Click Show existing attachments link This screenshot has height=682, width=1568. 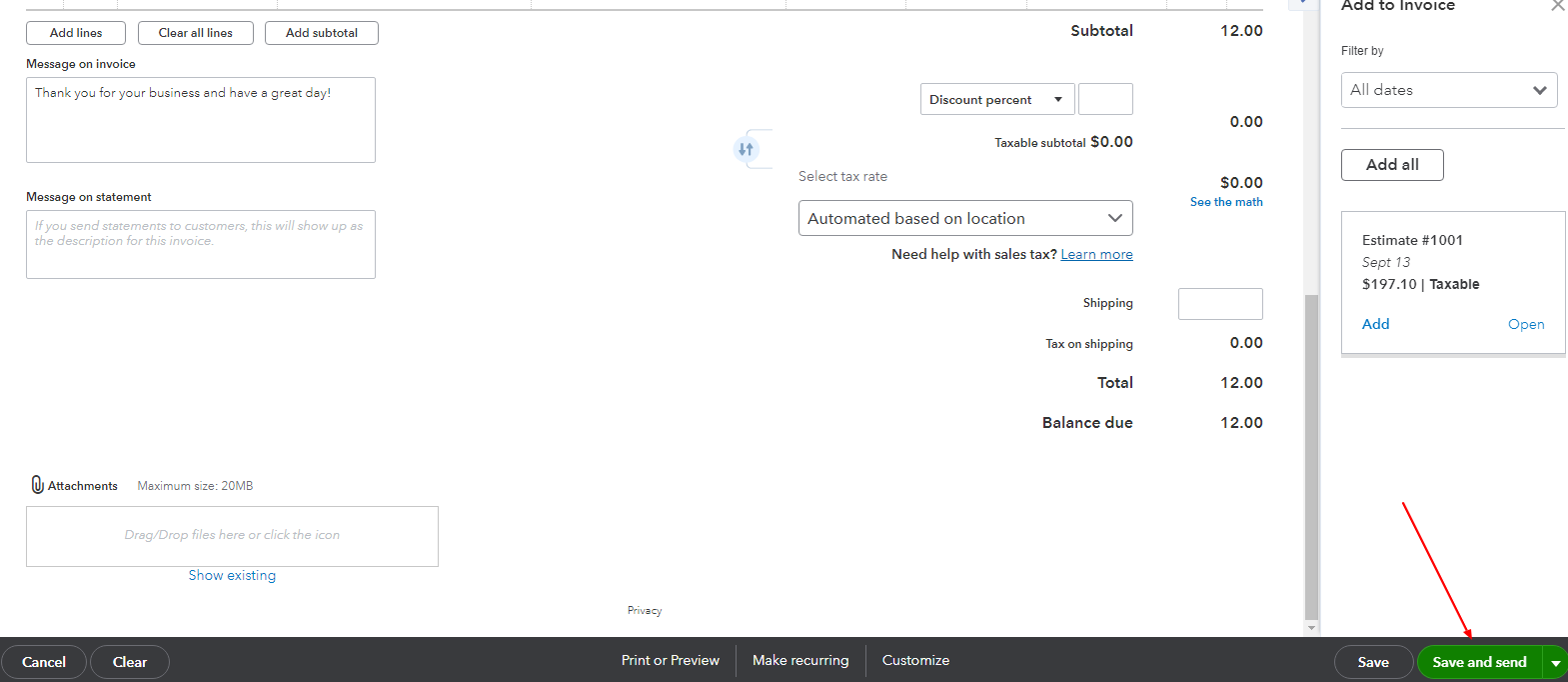click(232, 576)
